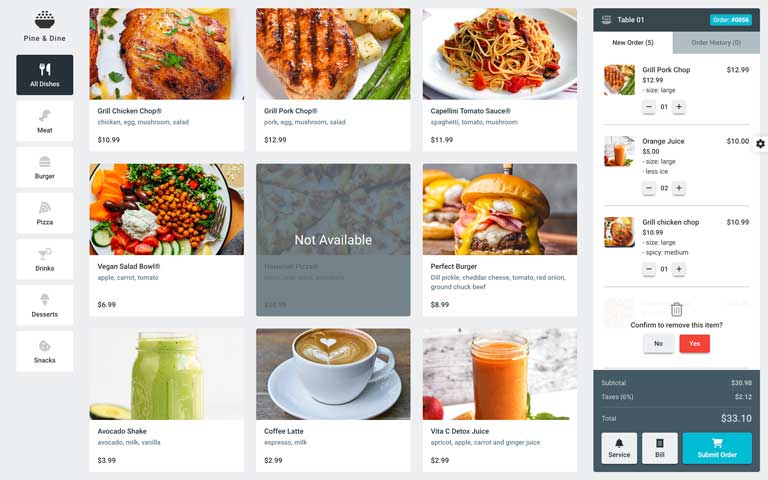Select the All Dishes category

click(45, 75)
